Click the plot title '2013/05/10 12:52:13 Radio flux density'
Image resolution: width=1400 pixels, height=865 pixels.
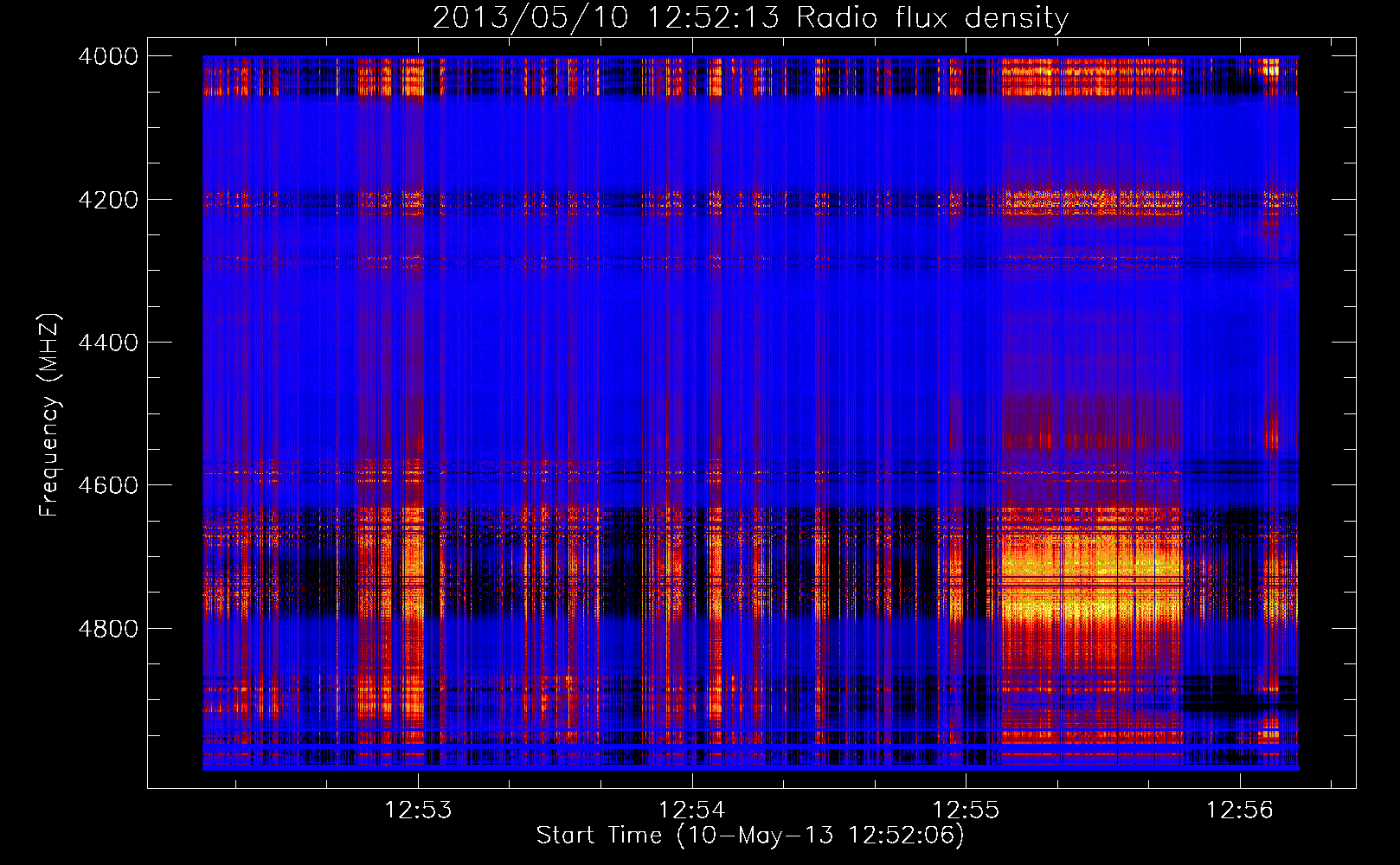pos(750,17)
